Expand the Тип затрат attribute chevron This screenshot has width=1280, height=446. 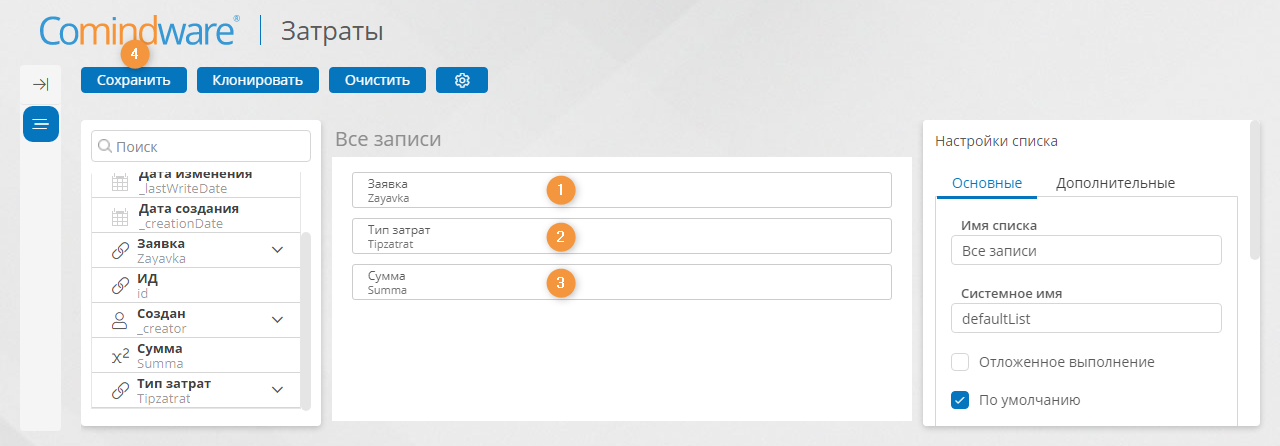point(278,390)
